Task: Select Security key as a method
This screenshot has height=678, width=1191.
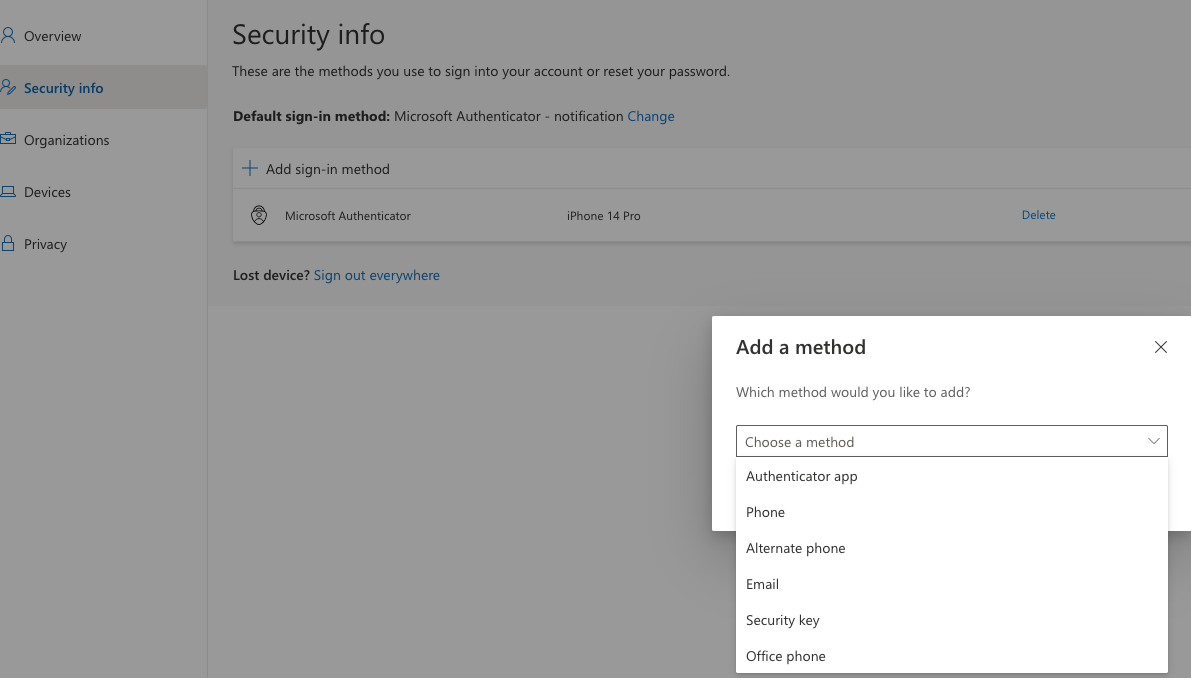Action: click(782, 620)
